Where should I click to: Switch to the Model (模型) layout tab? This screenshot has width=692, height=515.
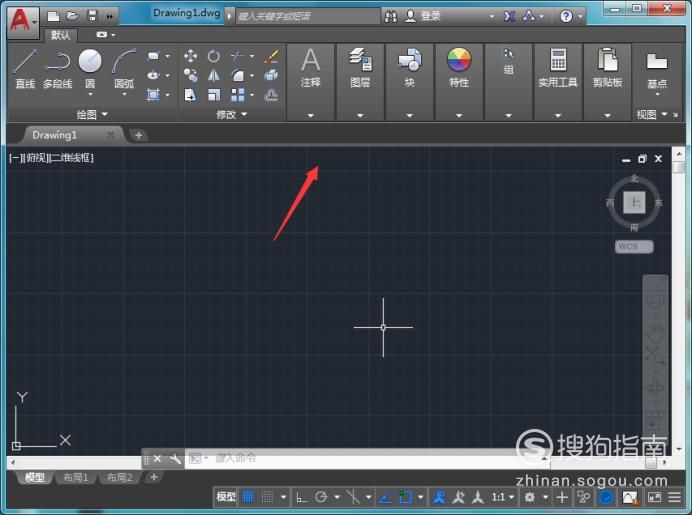pyautogui.click(x=34, y=477)
